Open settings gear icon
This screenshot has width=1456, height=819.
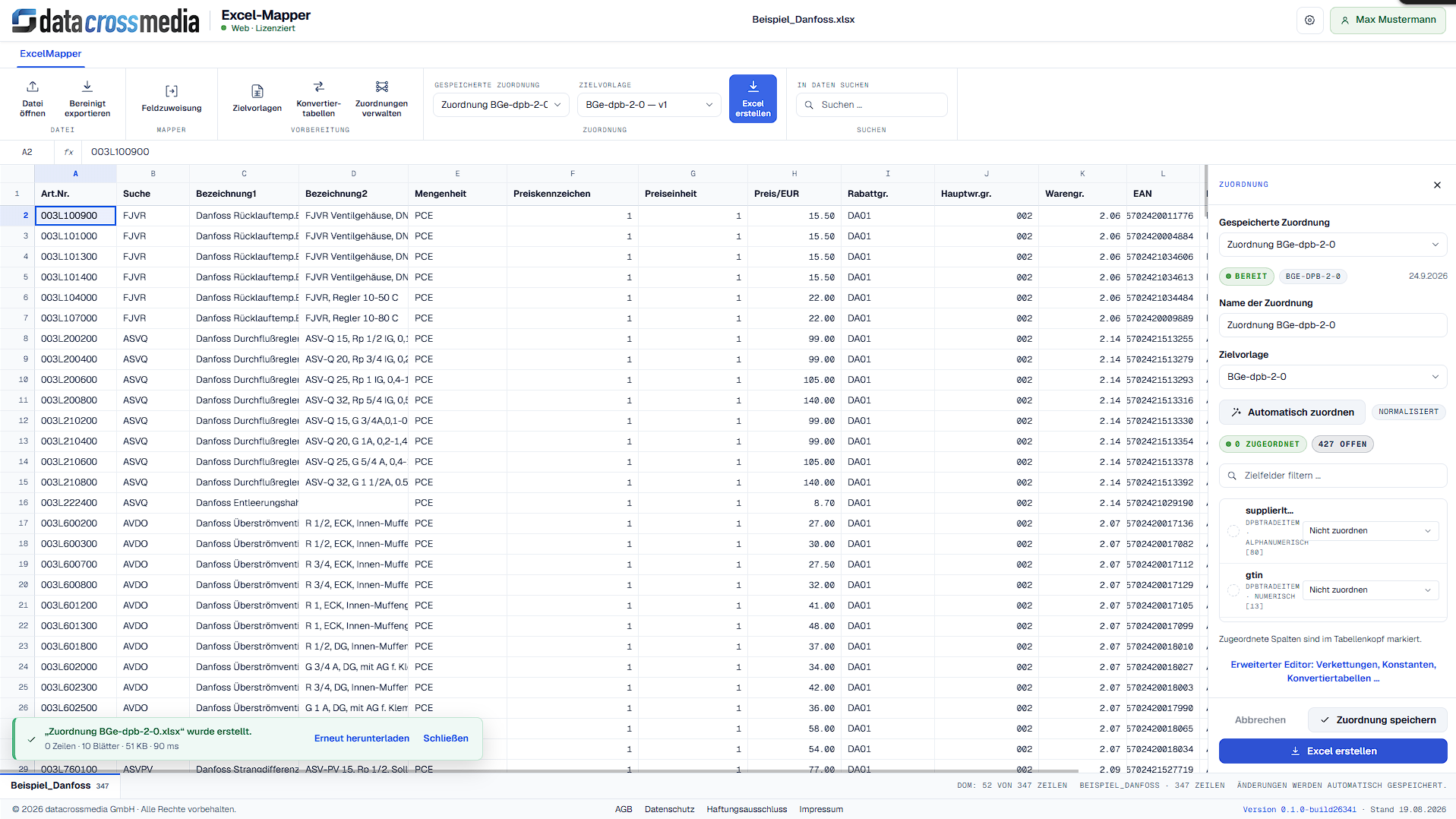click(x=1309, y=21)
